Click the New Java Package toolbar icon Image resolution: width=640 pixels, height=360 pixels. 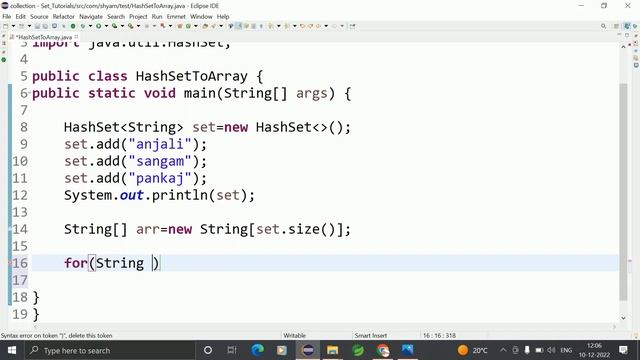(180, 26)
